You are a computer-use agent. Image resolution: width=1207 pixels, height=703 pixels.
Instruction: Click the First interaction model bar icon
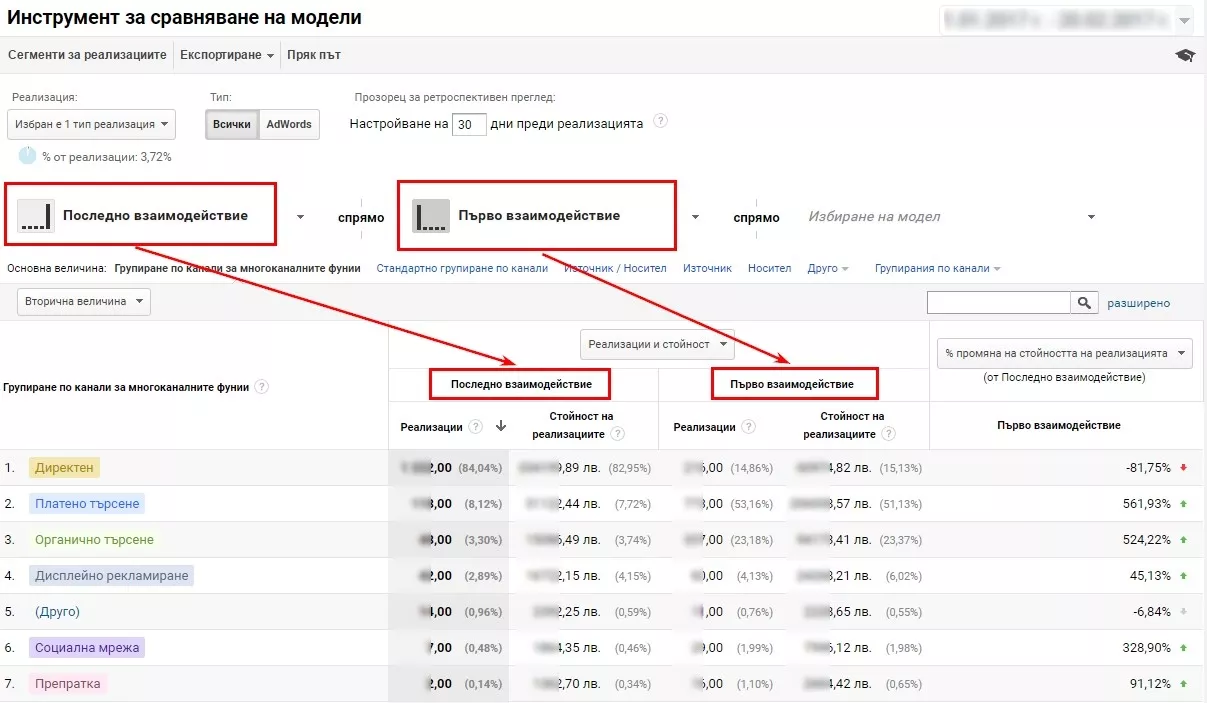(431, 215)
